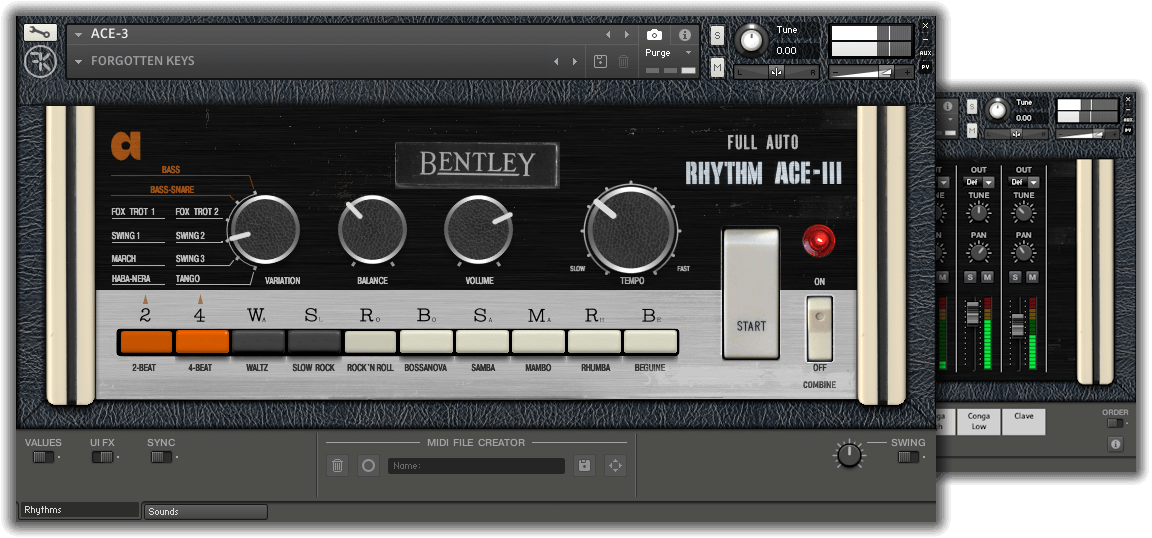Switch to the Rhythms tab
This screenshot has width=1152, height=538.
tap(79, 510)
